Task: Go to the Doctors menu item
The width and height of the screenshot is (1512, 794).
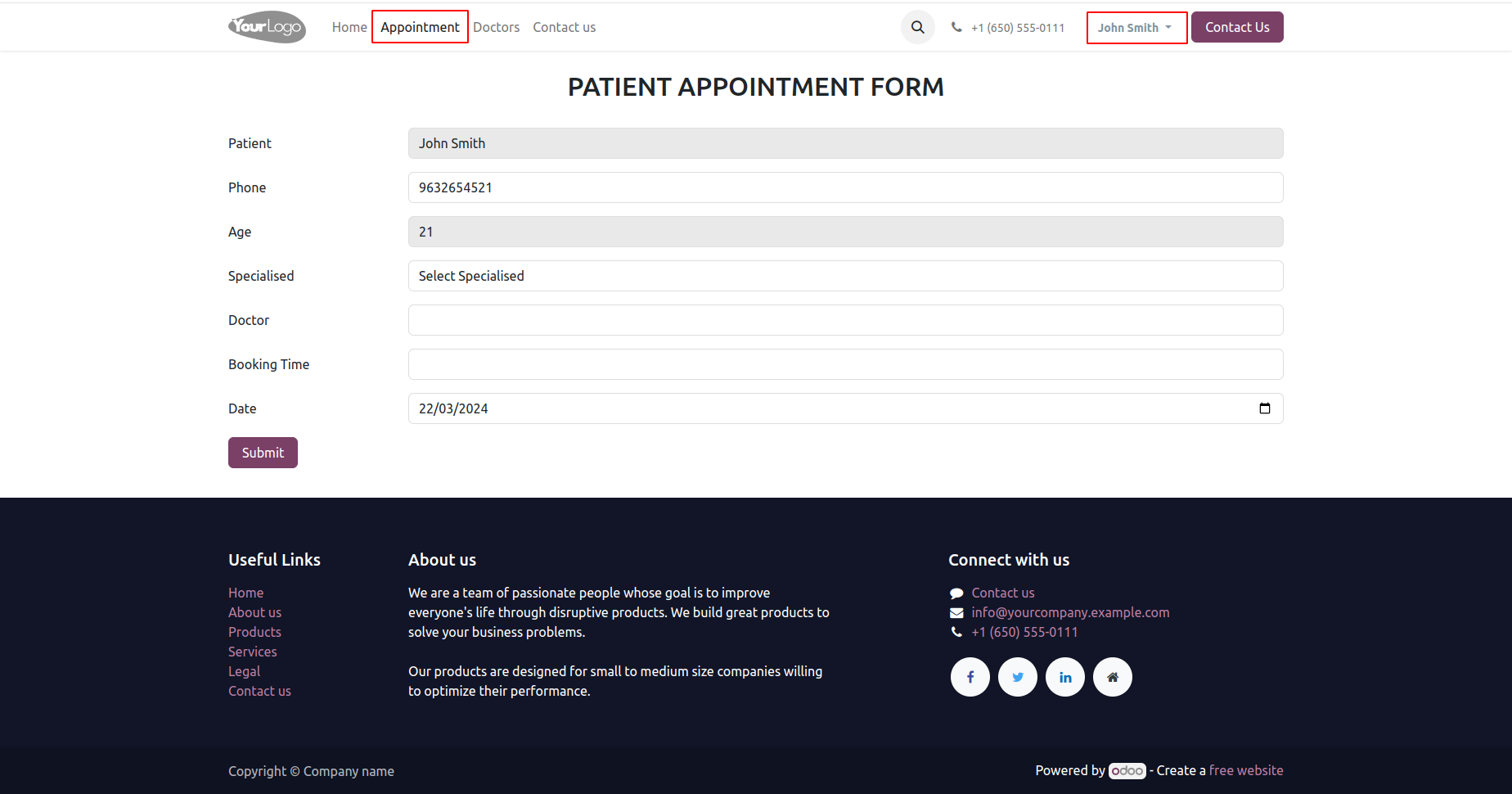Action: 496,27
